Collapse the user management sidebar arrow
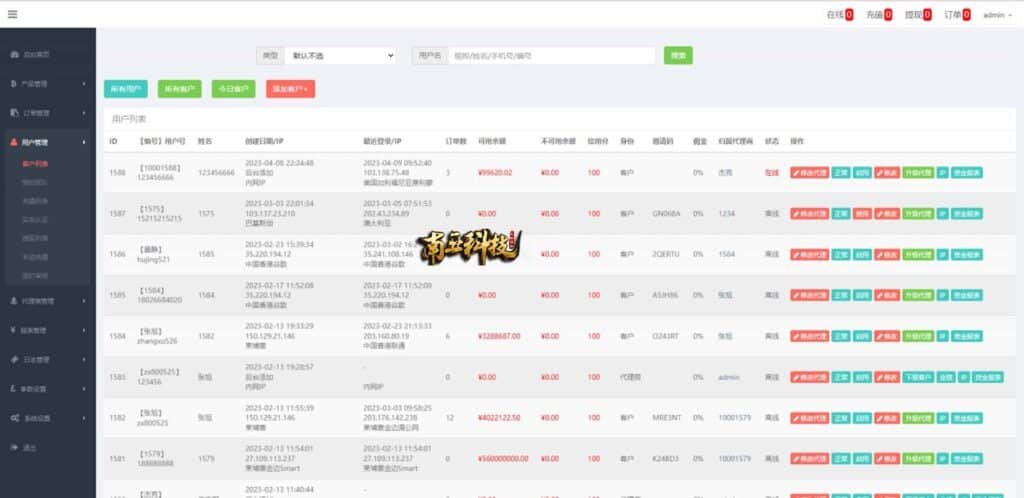This screenshot has width=1024, height=498. click(x=84, y=142)
